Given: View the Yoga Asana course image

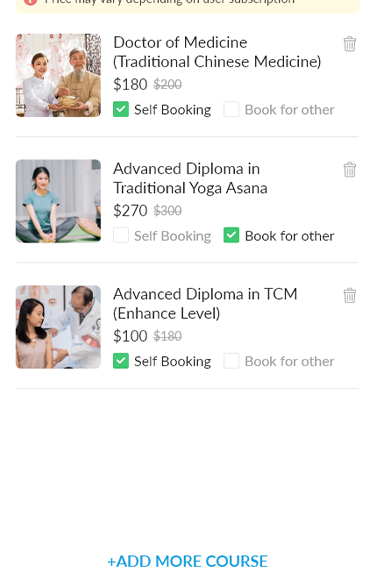Looking at the screenshot, I should [x=58, y=201].
